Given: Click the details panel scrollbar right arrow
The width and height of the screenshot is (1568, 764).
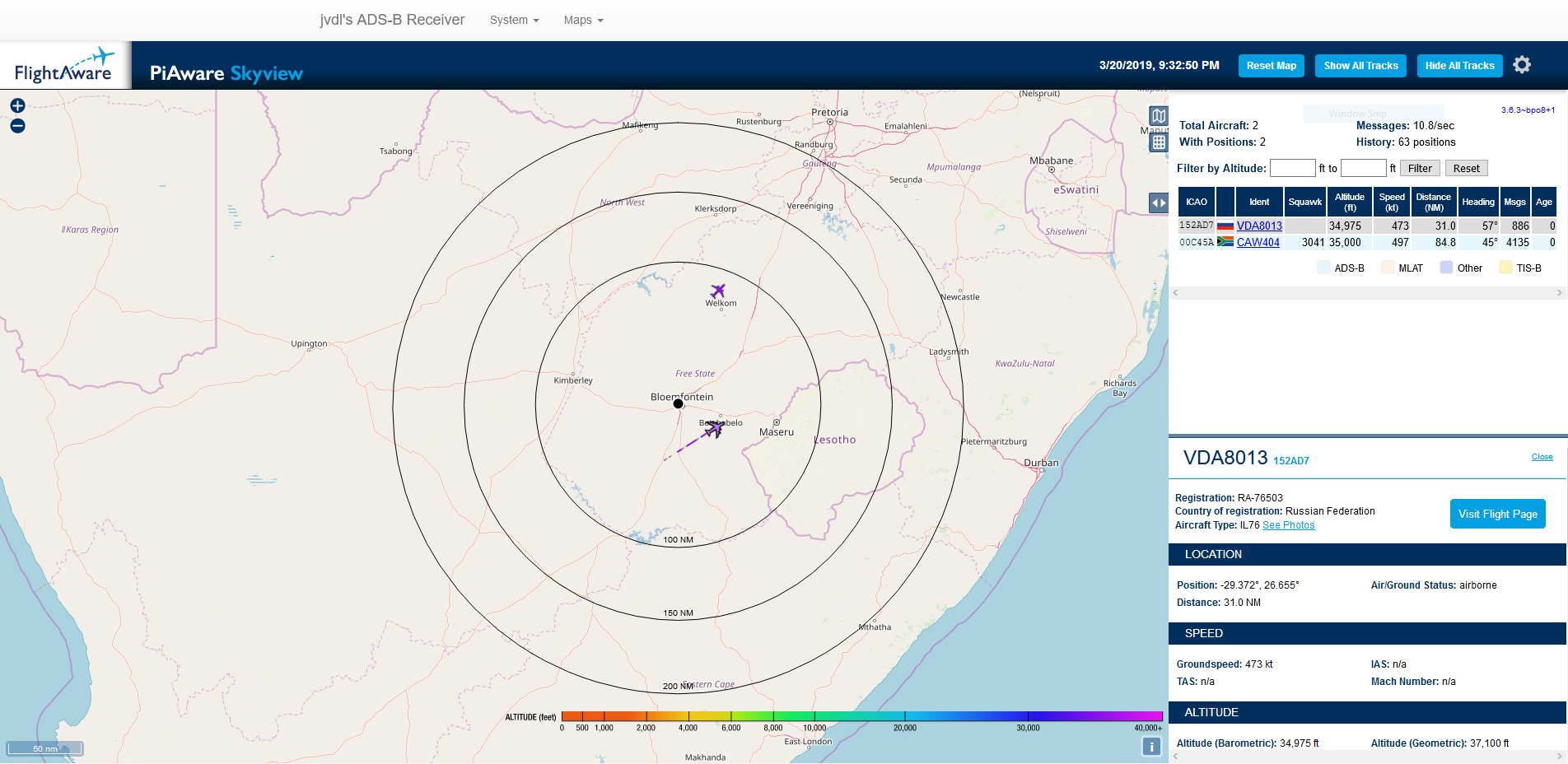Looking at the screenshot, I should [1559, 756].
